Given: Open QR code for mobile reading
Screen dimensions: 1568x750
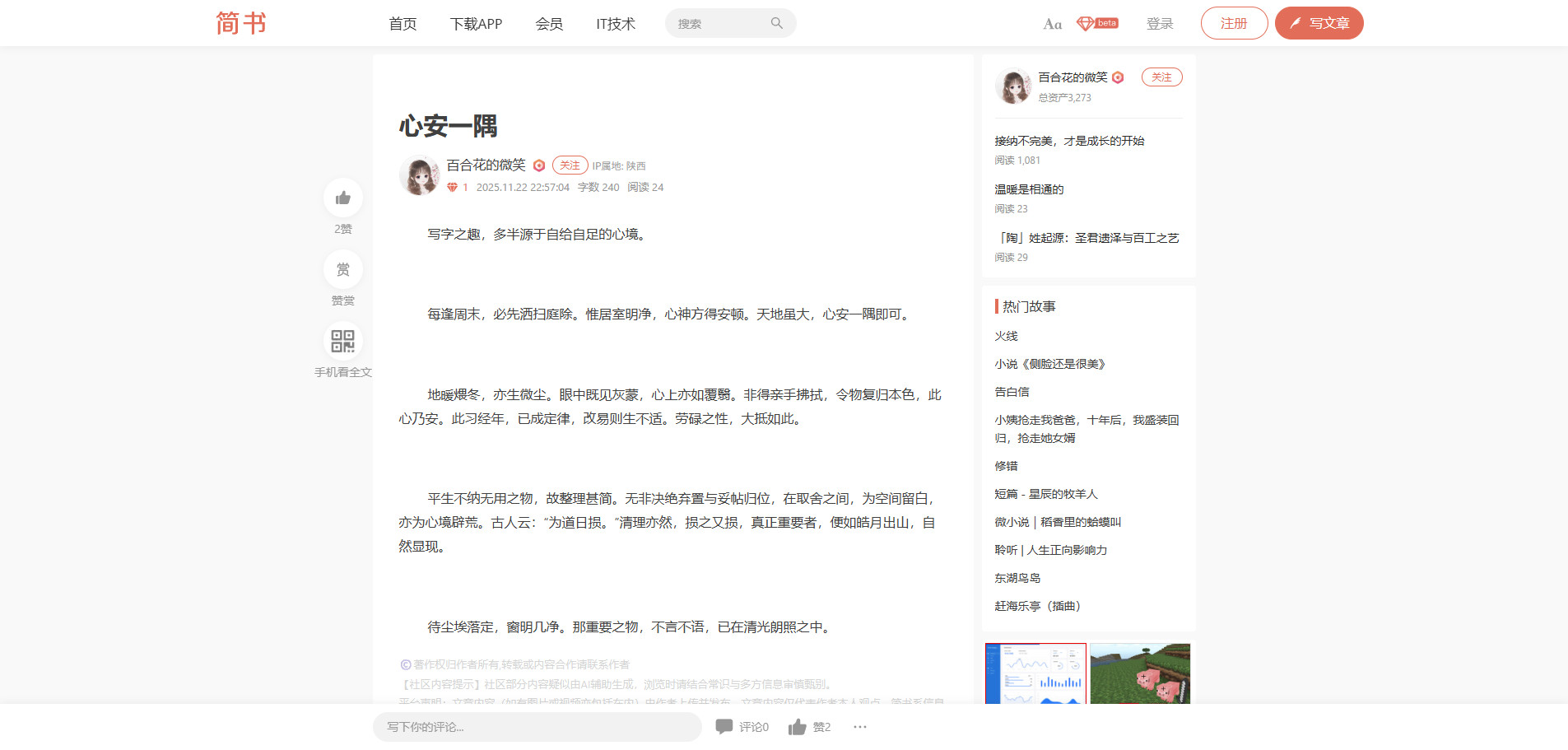Looking at the screenshot, I should tap(343, 341).
